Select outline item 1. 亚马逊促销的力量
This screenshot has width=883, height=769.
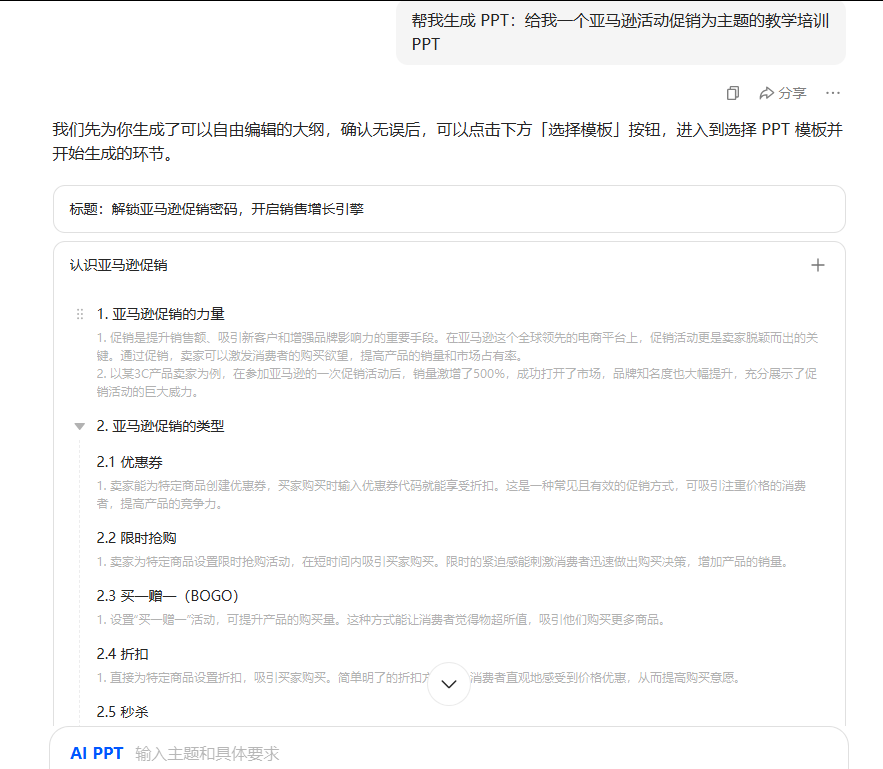pos(160,314)
